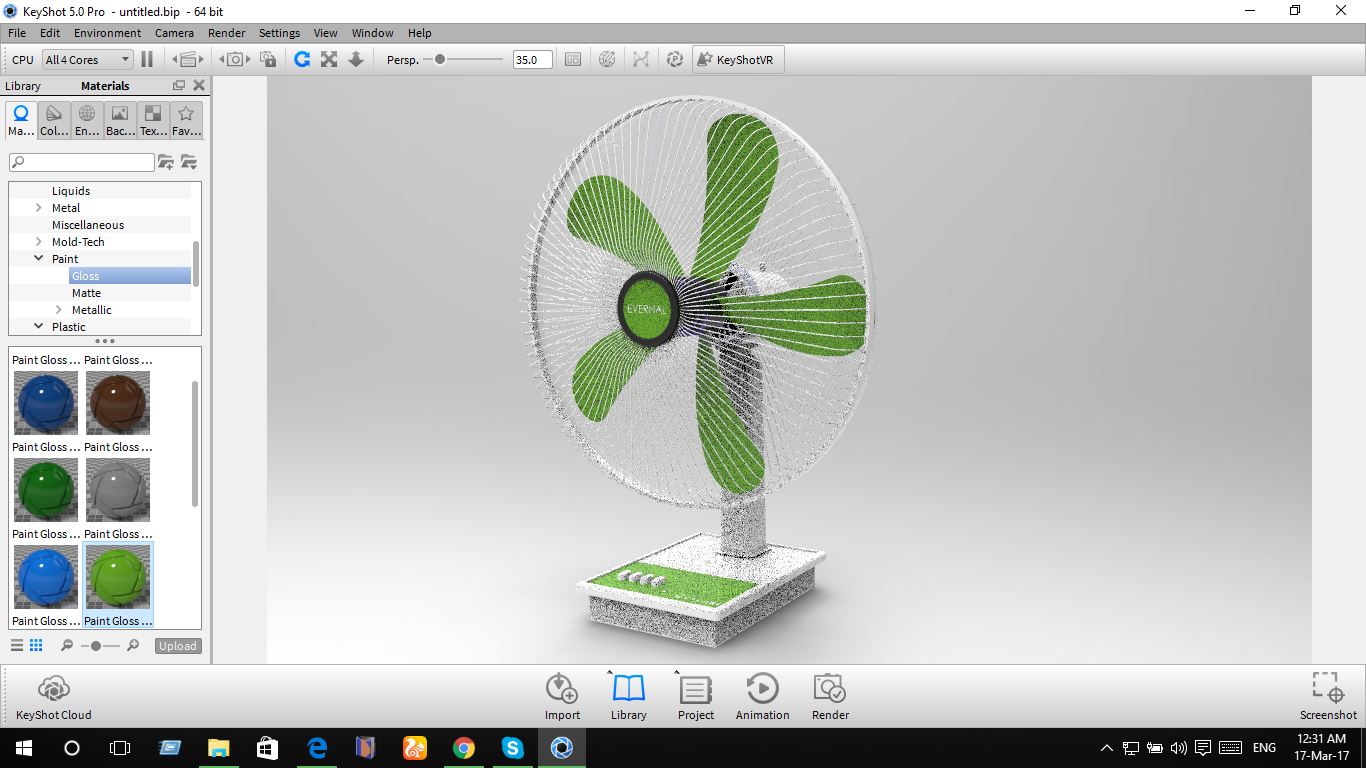Click the import folder icon in library

[x=189, y=162]
